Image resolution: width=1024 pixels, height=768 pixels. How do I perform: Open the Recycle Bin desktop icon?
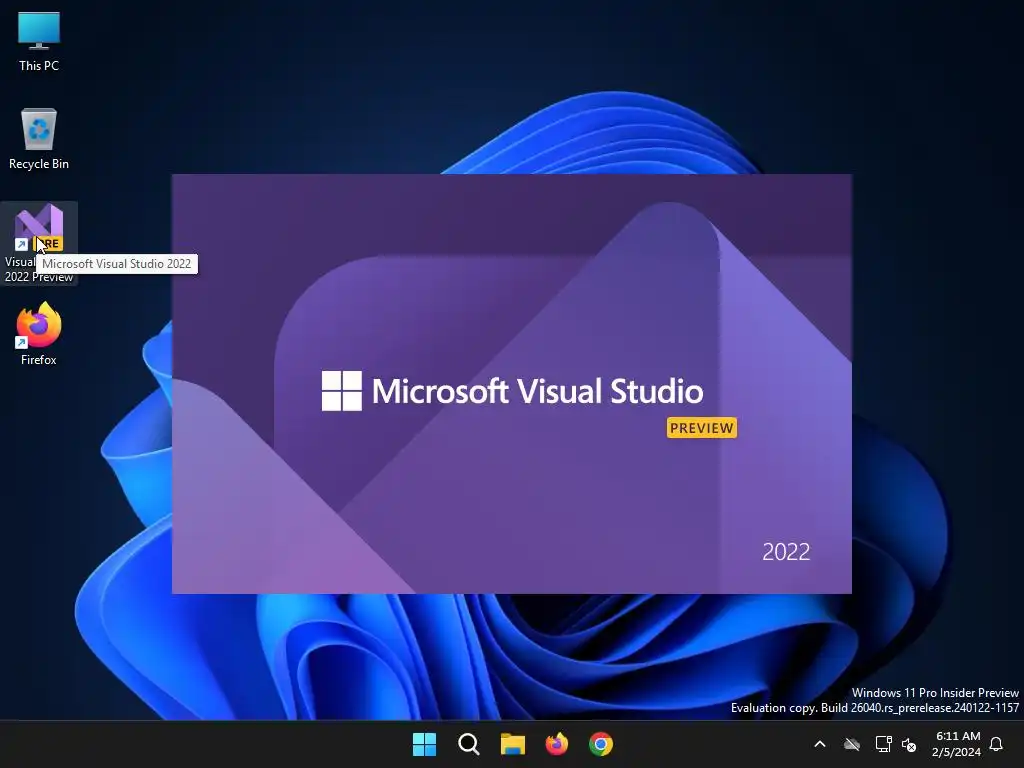pos(39,138)
